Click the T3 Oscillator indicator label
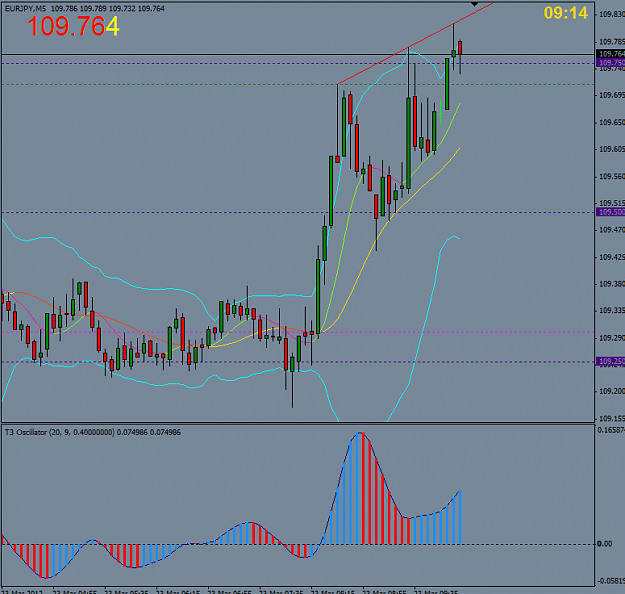 coord(92,432)
